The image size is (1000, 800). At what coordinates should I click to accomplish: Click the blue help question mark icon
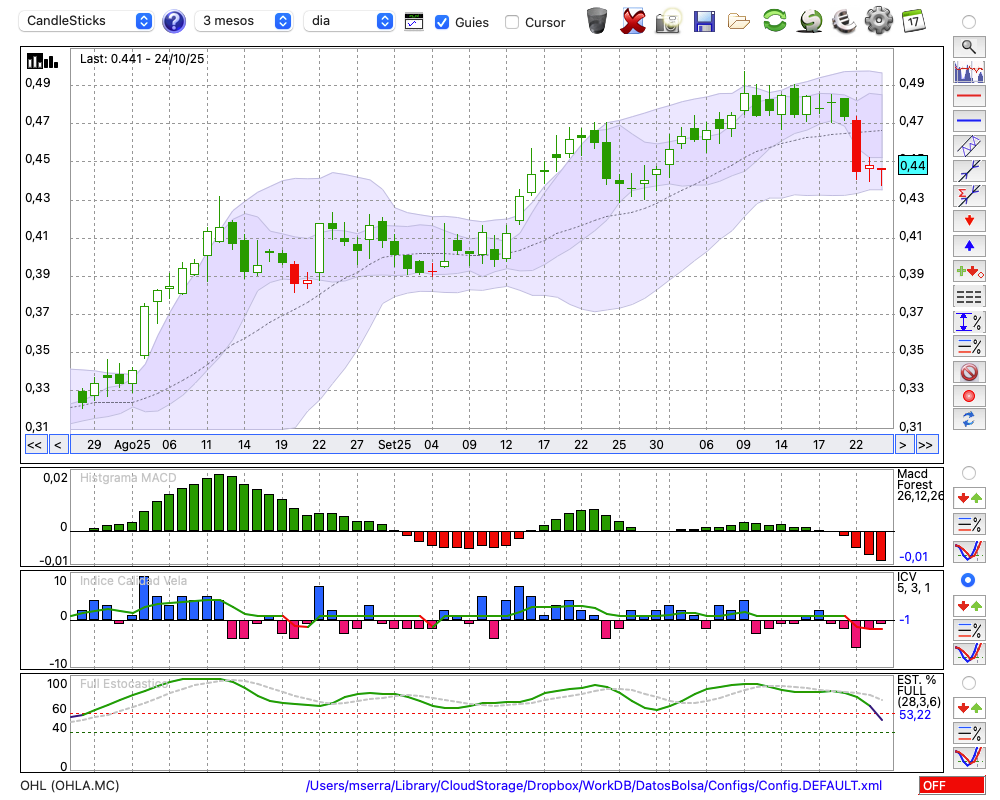[x=173, y=22]
